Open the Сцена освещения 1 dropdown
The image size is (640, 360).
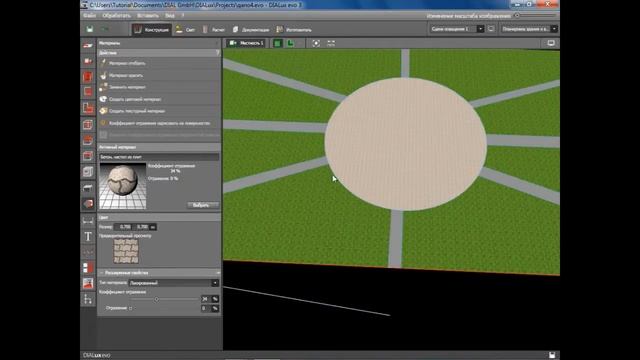[456, 29]
